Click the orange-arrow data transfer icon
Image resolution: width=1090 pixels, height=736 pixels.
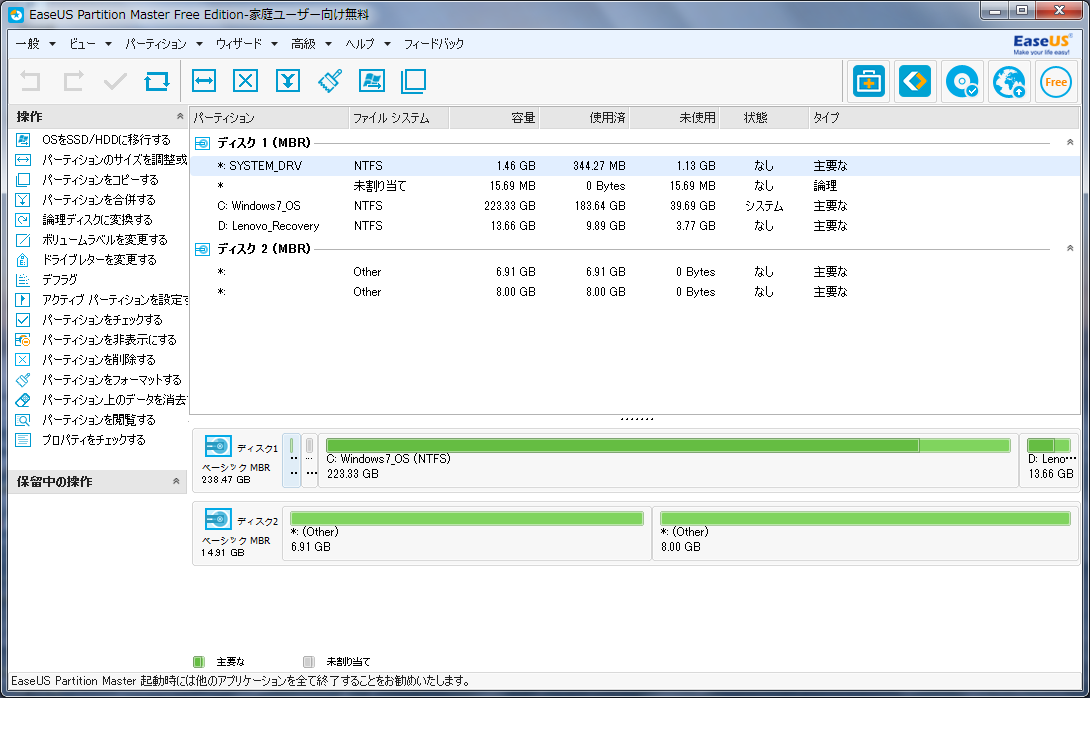(x=915, y=82)
